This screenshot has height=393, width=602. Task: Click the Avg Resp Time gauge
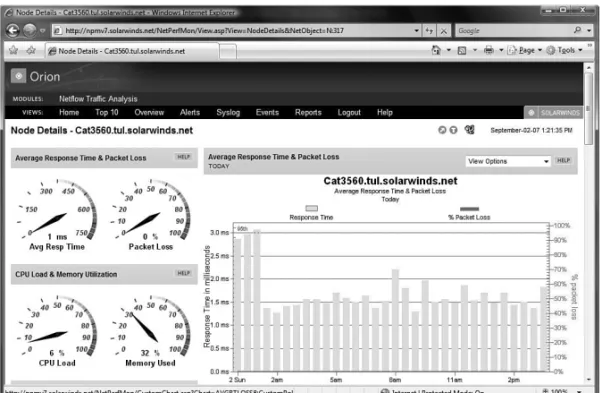click(x=57, y=214)
